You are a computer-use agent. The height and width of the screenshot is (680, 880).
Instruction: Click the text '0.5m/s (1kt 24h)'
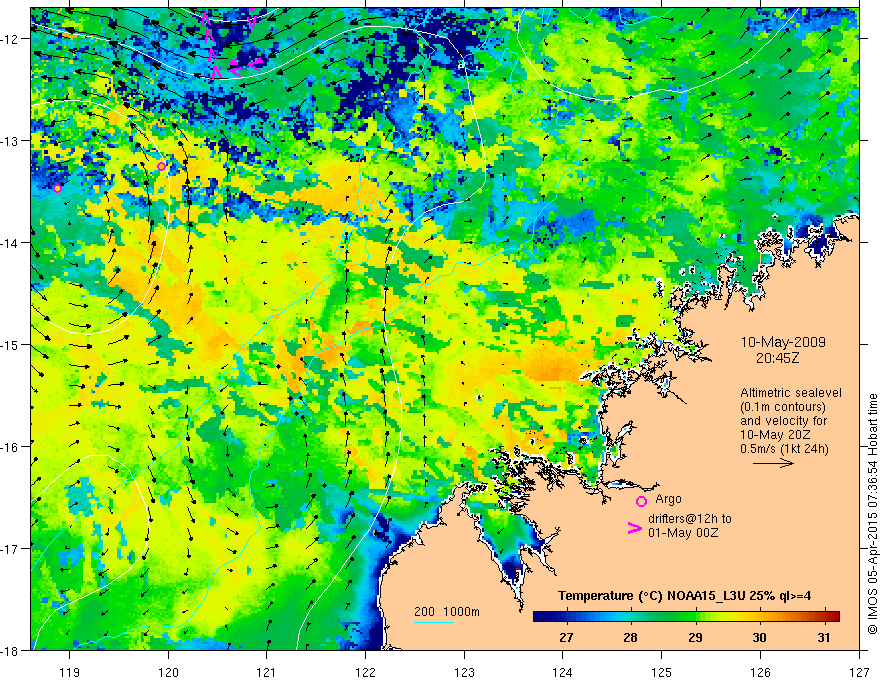point(784,448)
